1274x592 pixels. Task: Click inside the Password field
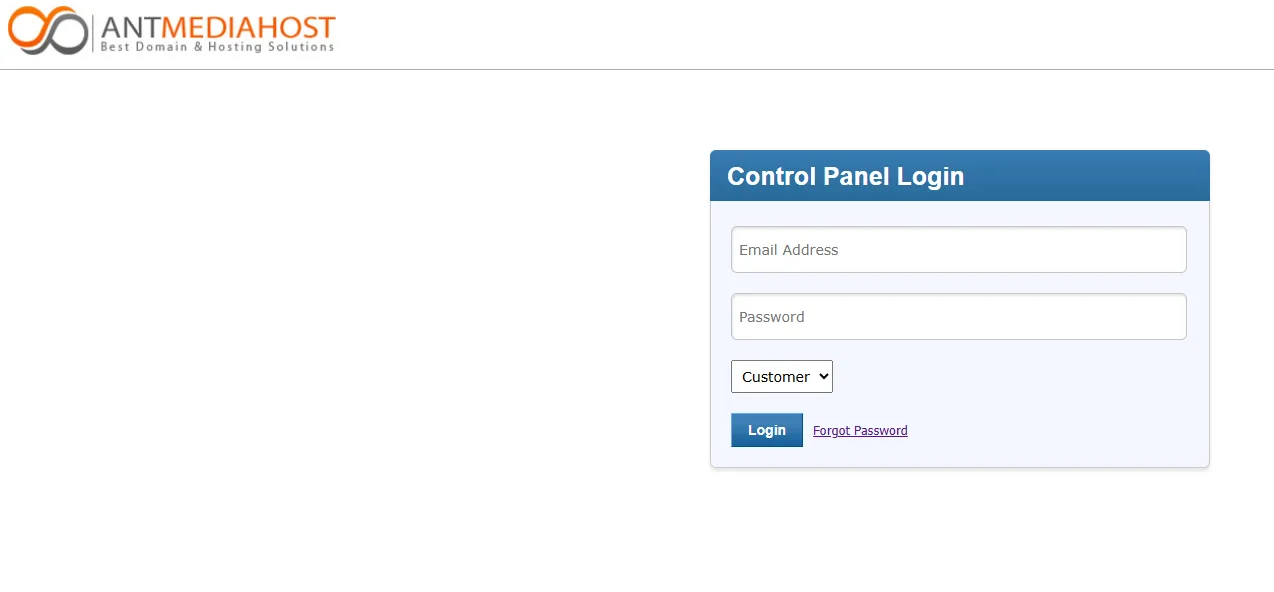click(x=958, y=317)
